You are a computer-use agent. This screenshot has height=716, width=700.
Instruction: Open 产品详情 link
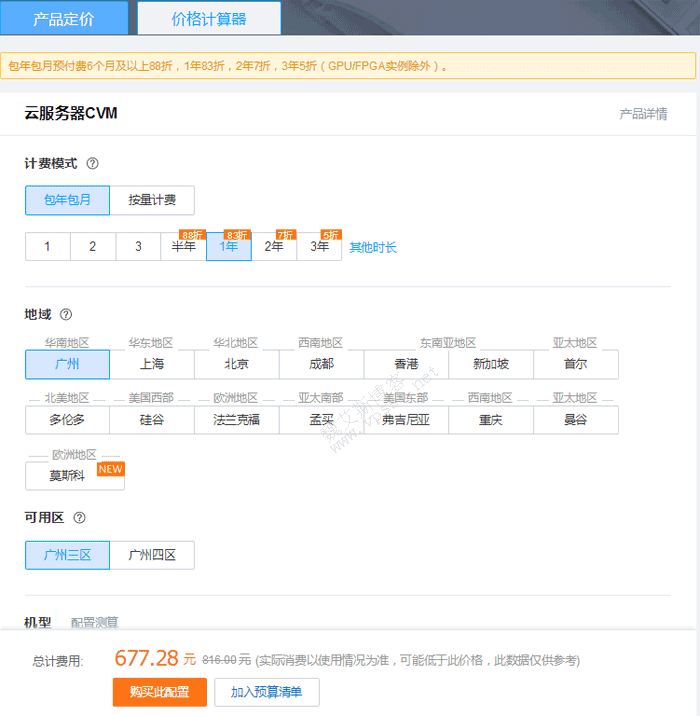[x=643, y=114]
